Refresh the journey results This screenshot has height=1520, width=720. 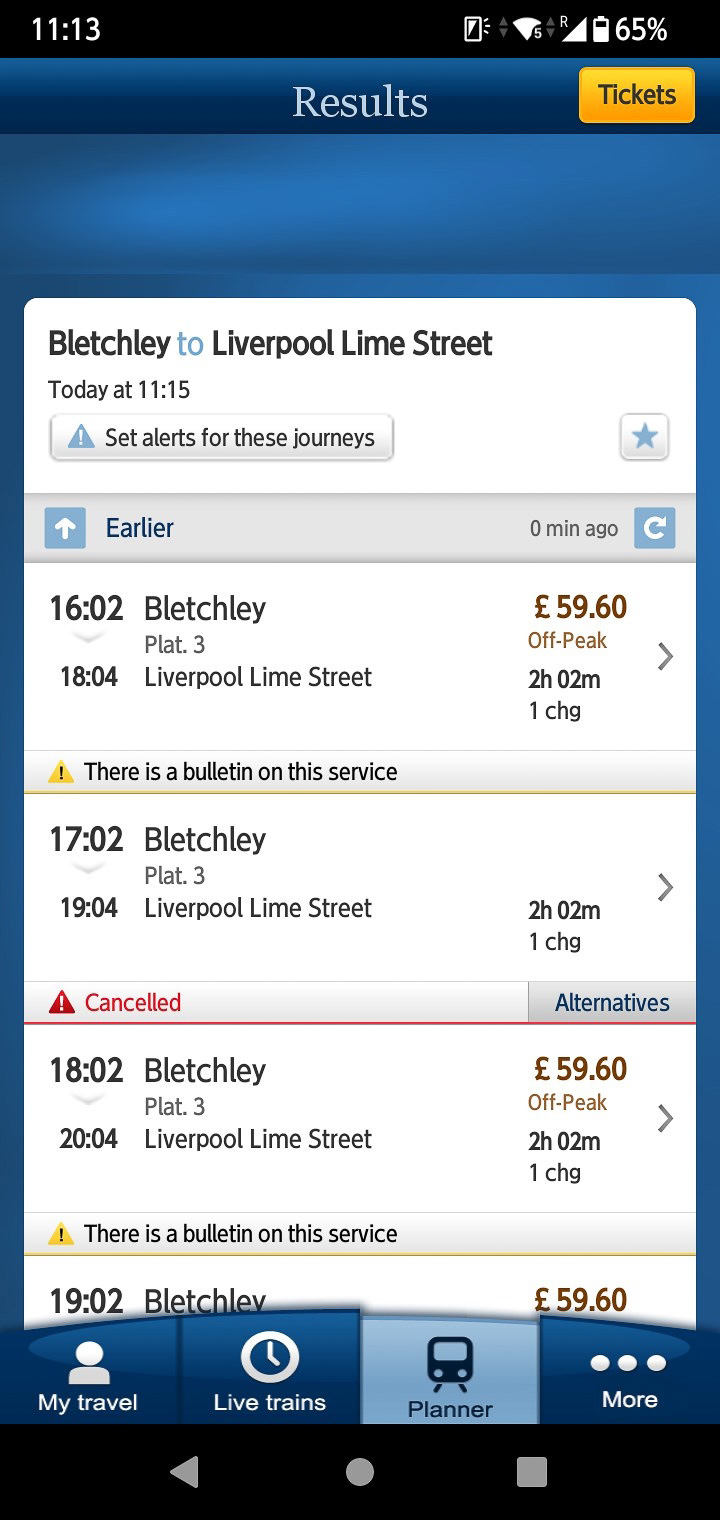tap(655, 527)
